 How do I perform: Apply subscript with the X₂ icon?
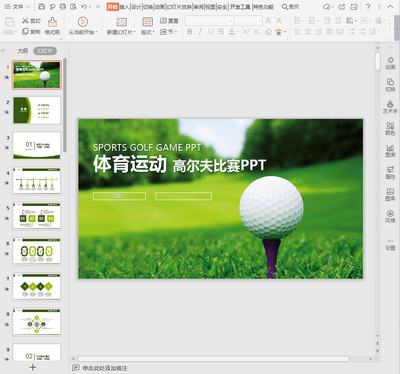point(257,32)
